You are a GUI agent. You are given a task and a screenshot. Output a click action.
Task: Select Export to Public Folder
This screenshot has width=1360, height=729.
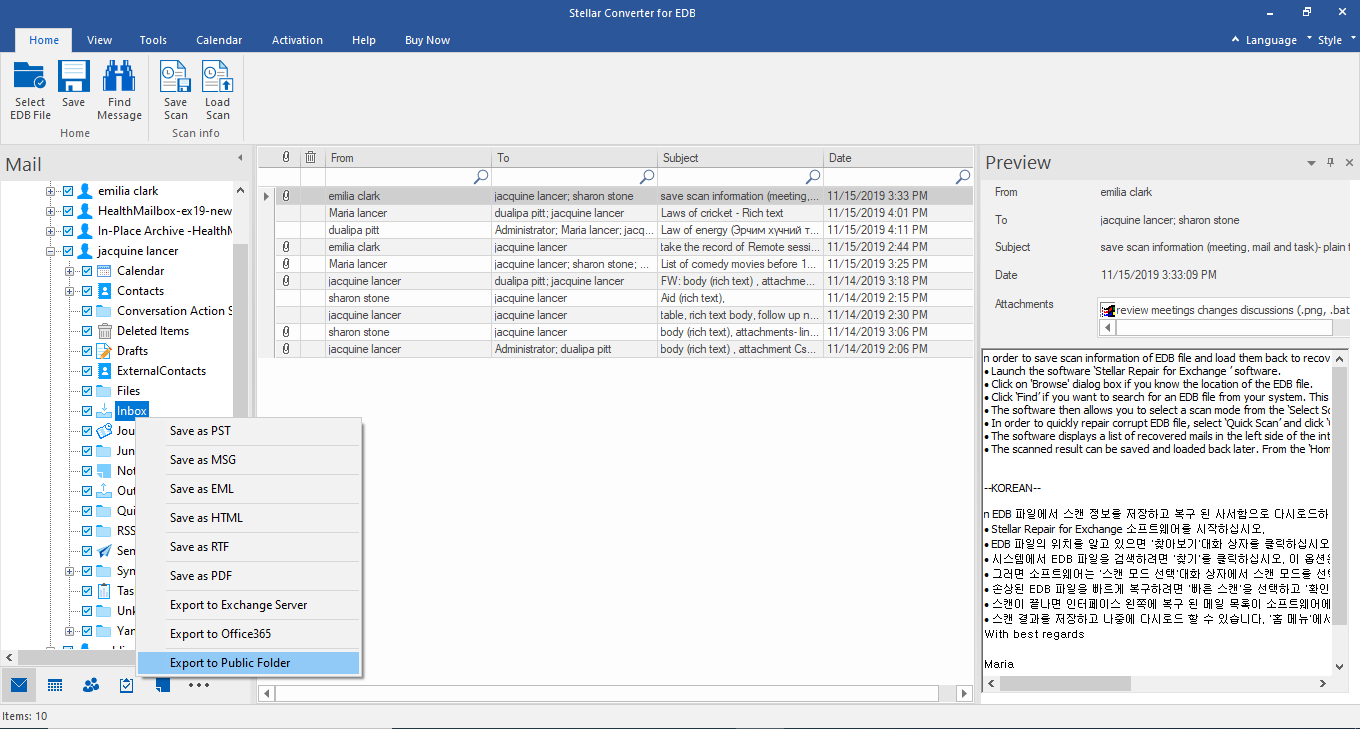[x=249, y=663]
